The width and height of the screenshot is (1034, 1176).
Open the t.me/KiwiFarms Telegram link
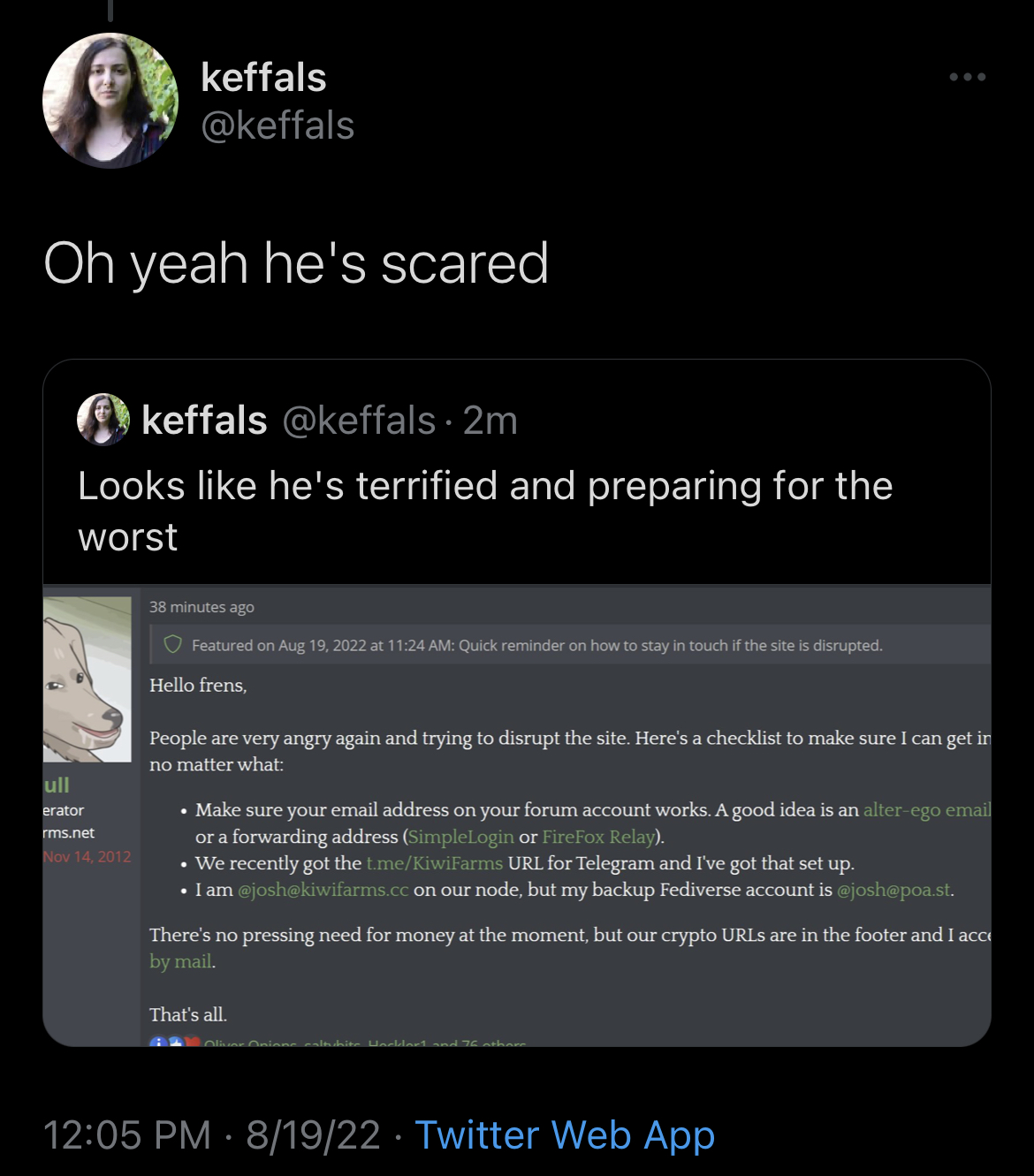click(x=434, y=863)
